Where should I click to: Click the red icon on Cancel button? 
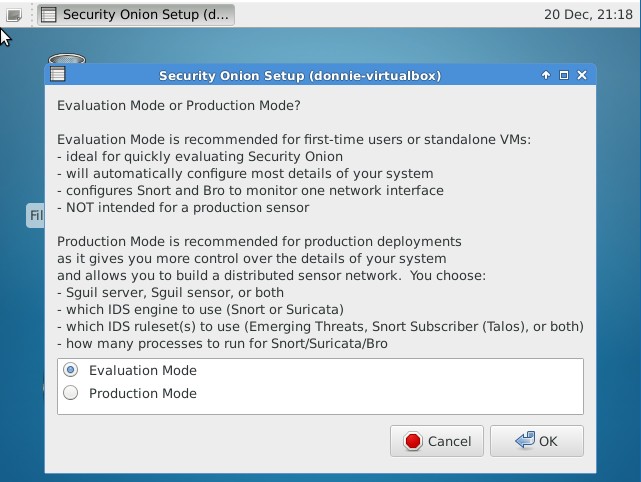point(413,441)
